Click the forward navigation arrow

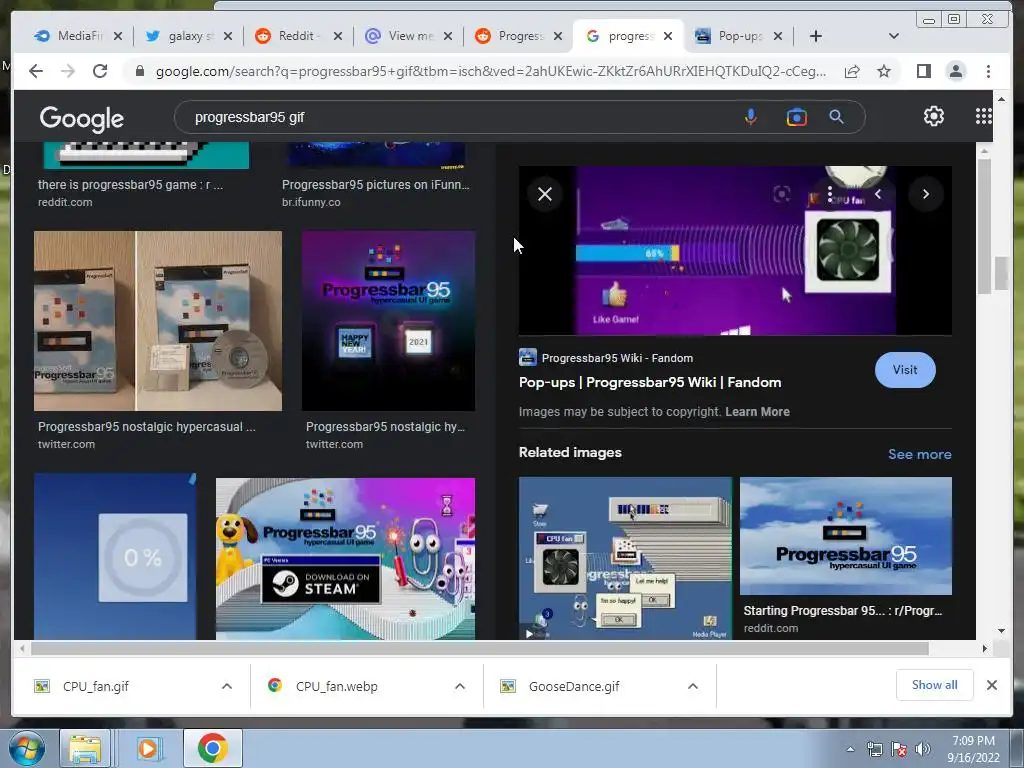tap(68, 71)
